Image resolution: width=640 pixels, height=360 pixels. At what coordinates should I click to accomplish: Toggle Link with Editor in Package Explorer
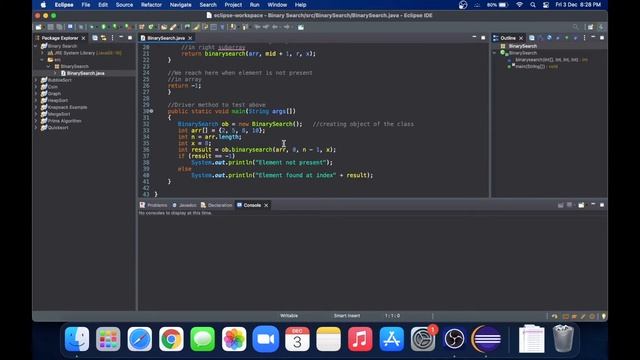pyautogui.click(x=104, y=38)
